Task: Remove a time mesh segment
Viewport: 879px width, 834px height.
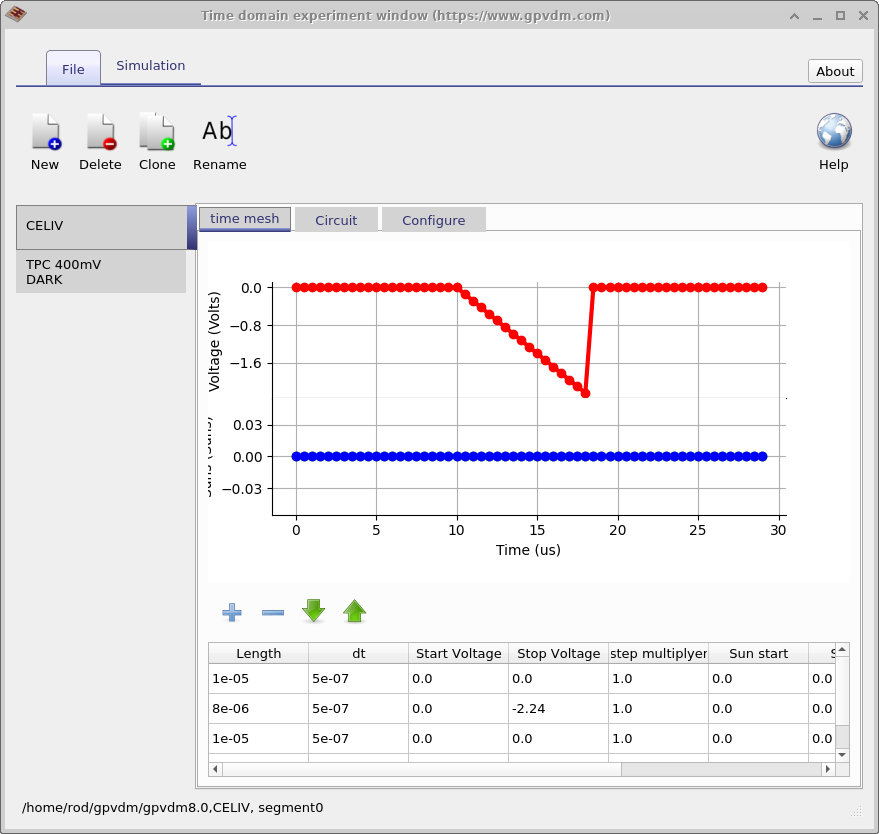Action: coord(272,611)
